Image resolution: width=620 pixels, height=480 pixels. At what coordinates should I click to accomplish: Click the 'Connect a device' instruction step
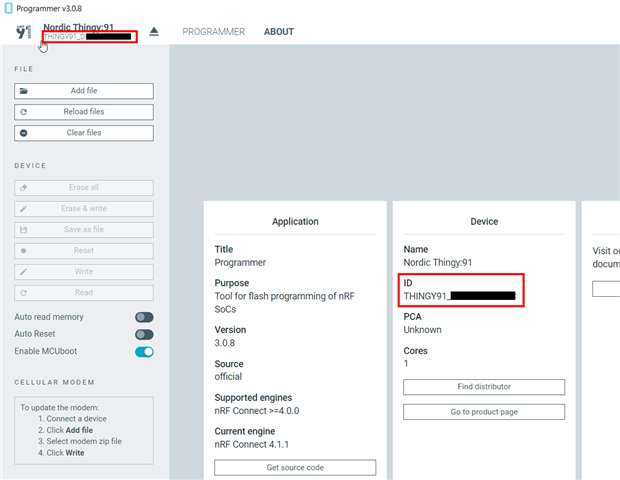[76, 419]
